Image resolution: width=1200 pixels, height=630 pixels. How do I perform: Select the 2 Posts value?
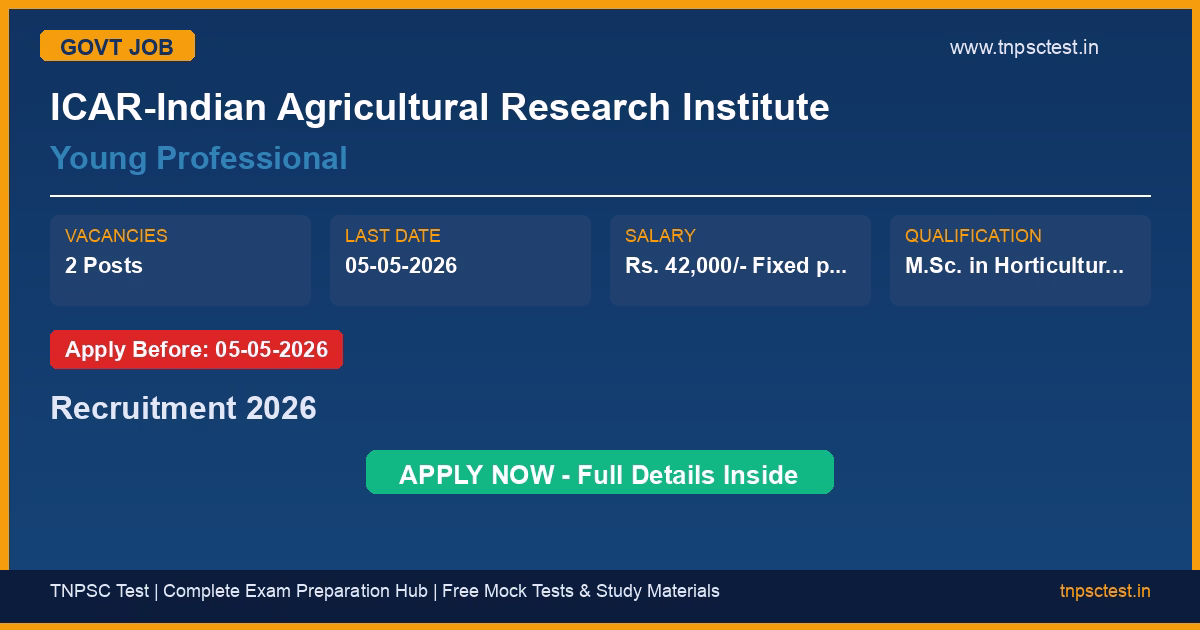point(104,266)
